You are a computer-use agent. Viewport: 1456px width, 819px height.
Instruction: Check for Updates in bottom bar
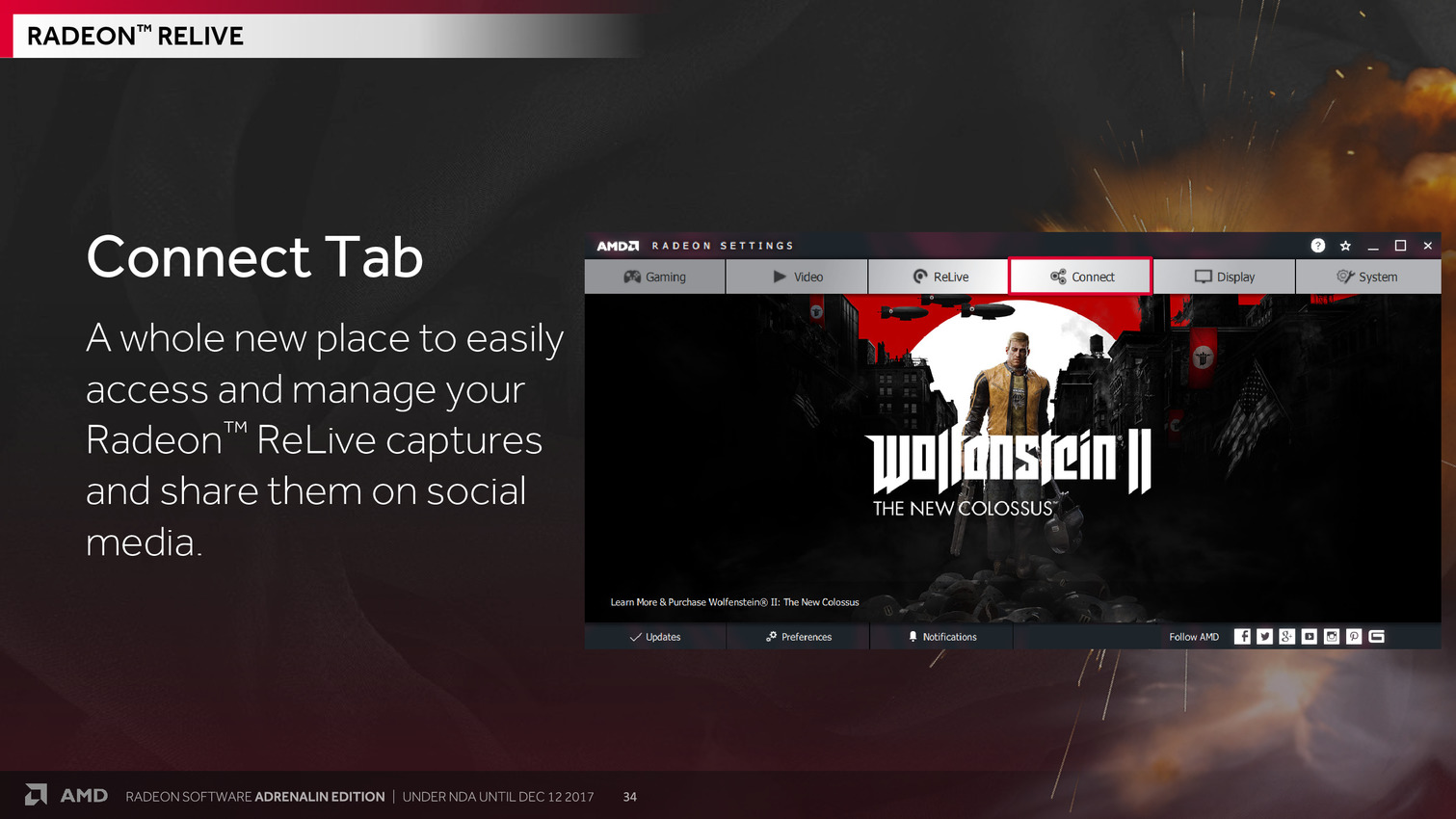(655, 637)
